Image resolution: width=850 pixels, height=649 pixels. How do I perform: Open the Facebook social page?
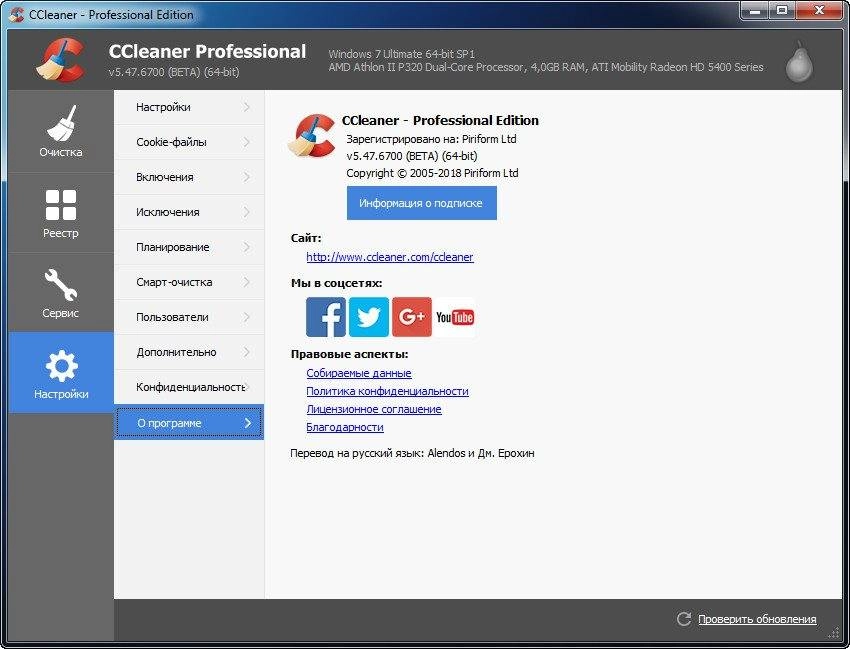click(x=325, y=317)
